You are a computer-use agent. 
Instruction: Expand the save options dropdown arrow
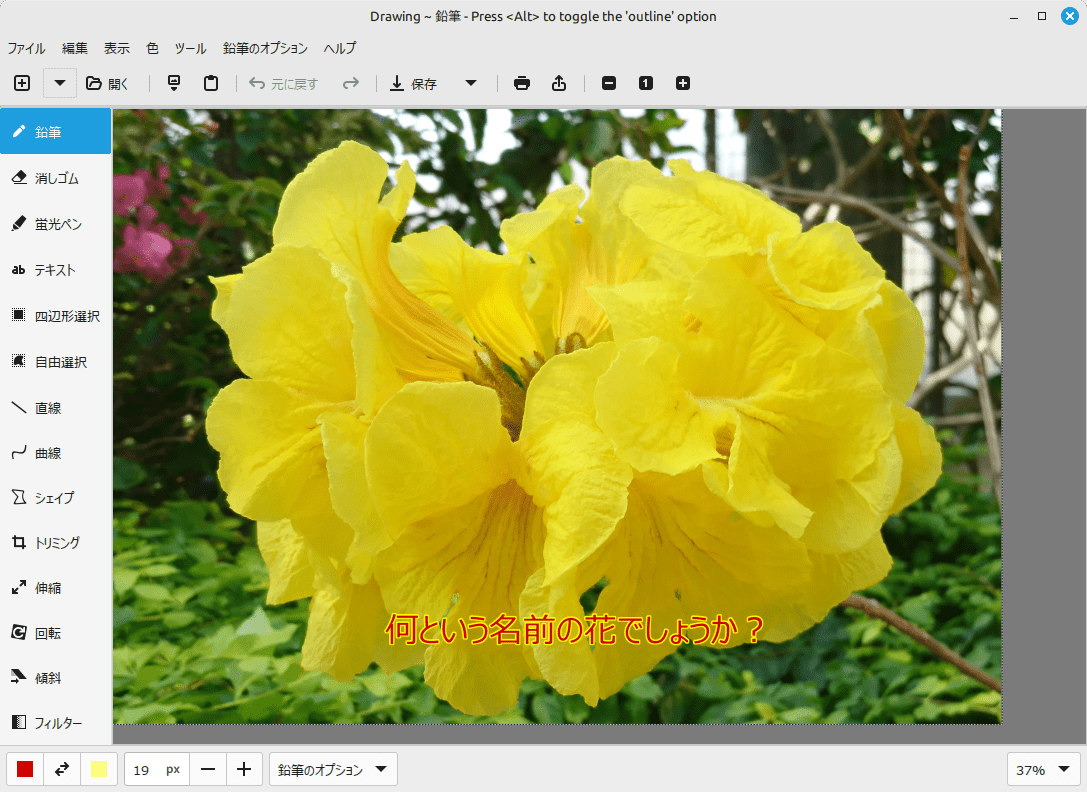[471, 83]
